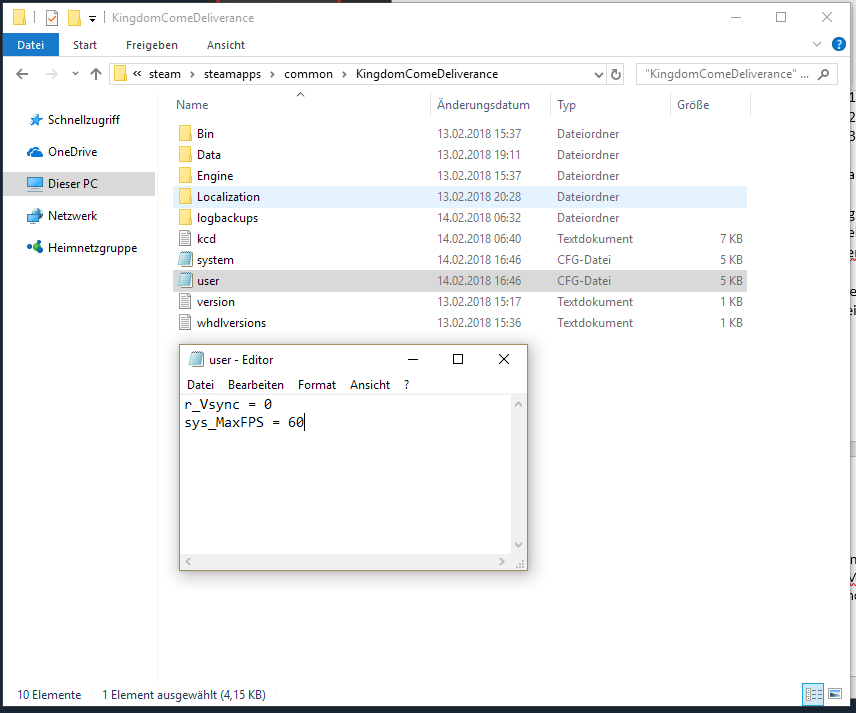Open Format menu in the editor
Screen dimensions: 856x713
tap(317, 385)
